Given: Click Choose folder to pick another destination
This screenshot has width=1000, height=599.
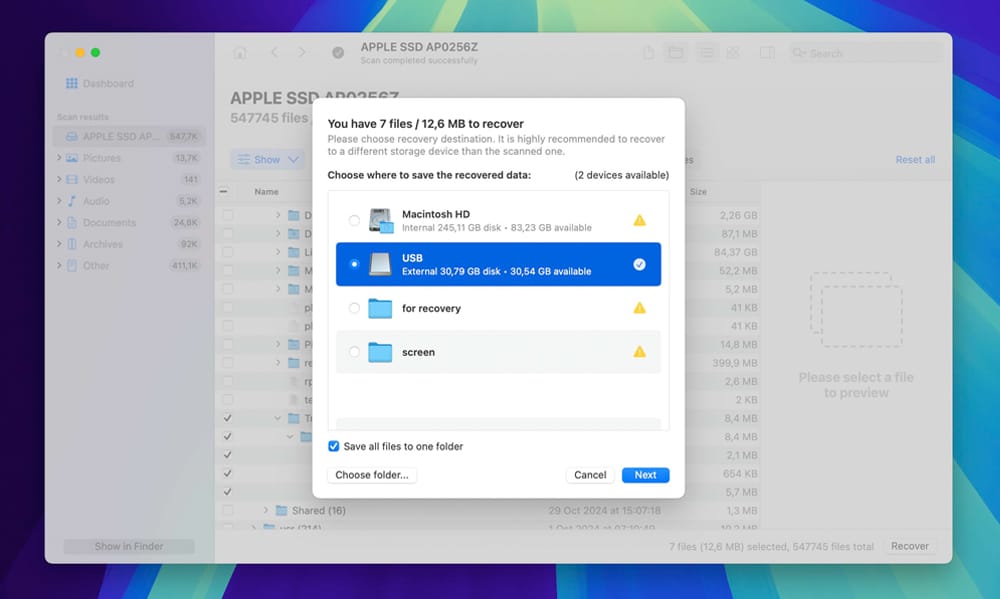Looking at the screenshot, I should [x=371, y=475].
